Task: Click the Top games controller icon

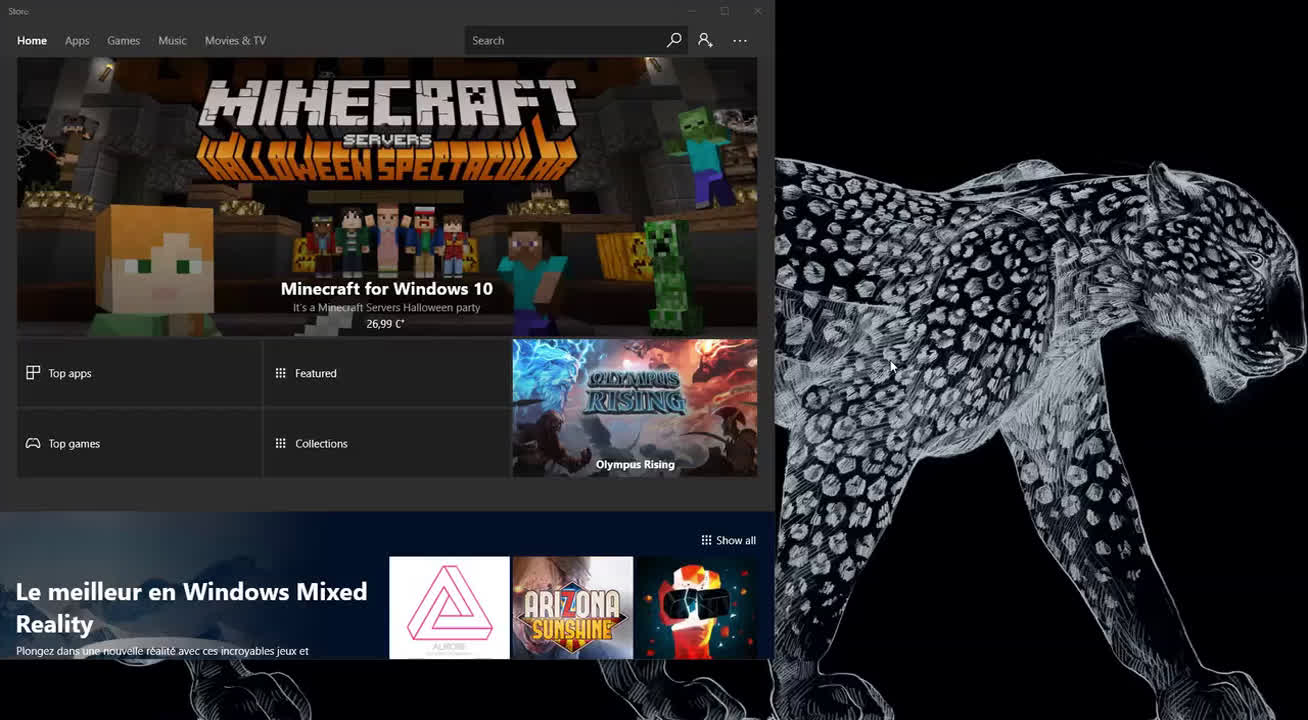Action: [33, 443]
